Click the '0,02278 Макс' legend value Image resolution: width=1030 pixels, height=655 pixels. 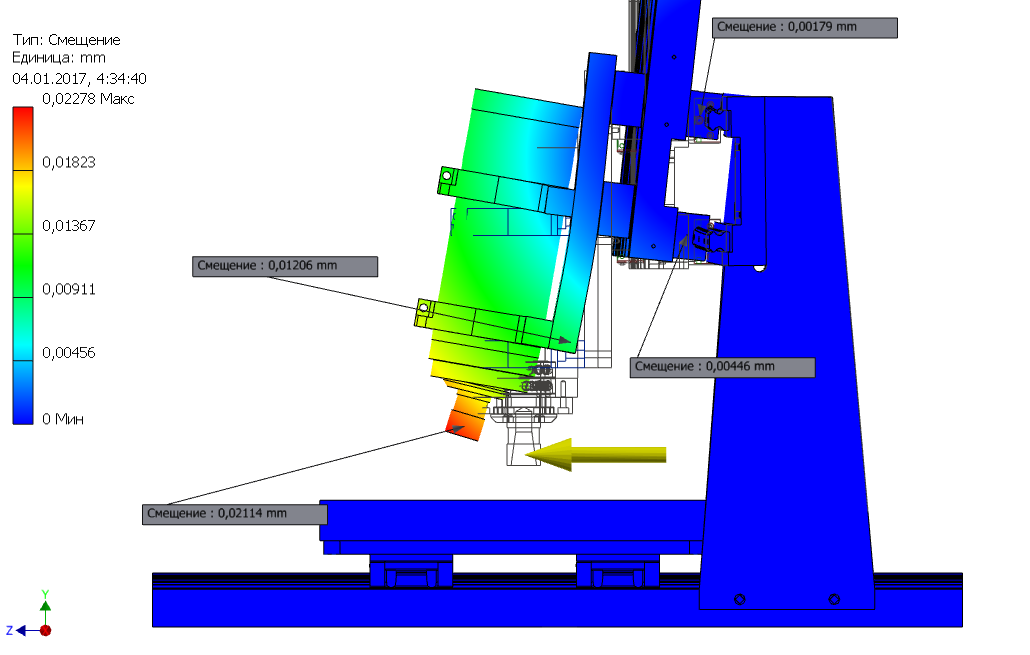(88, 99)
